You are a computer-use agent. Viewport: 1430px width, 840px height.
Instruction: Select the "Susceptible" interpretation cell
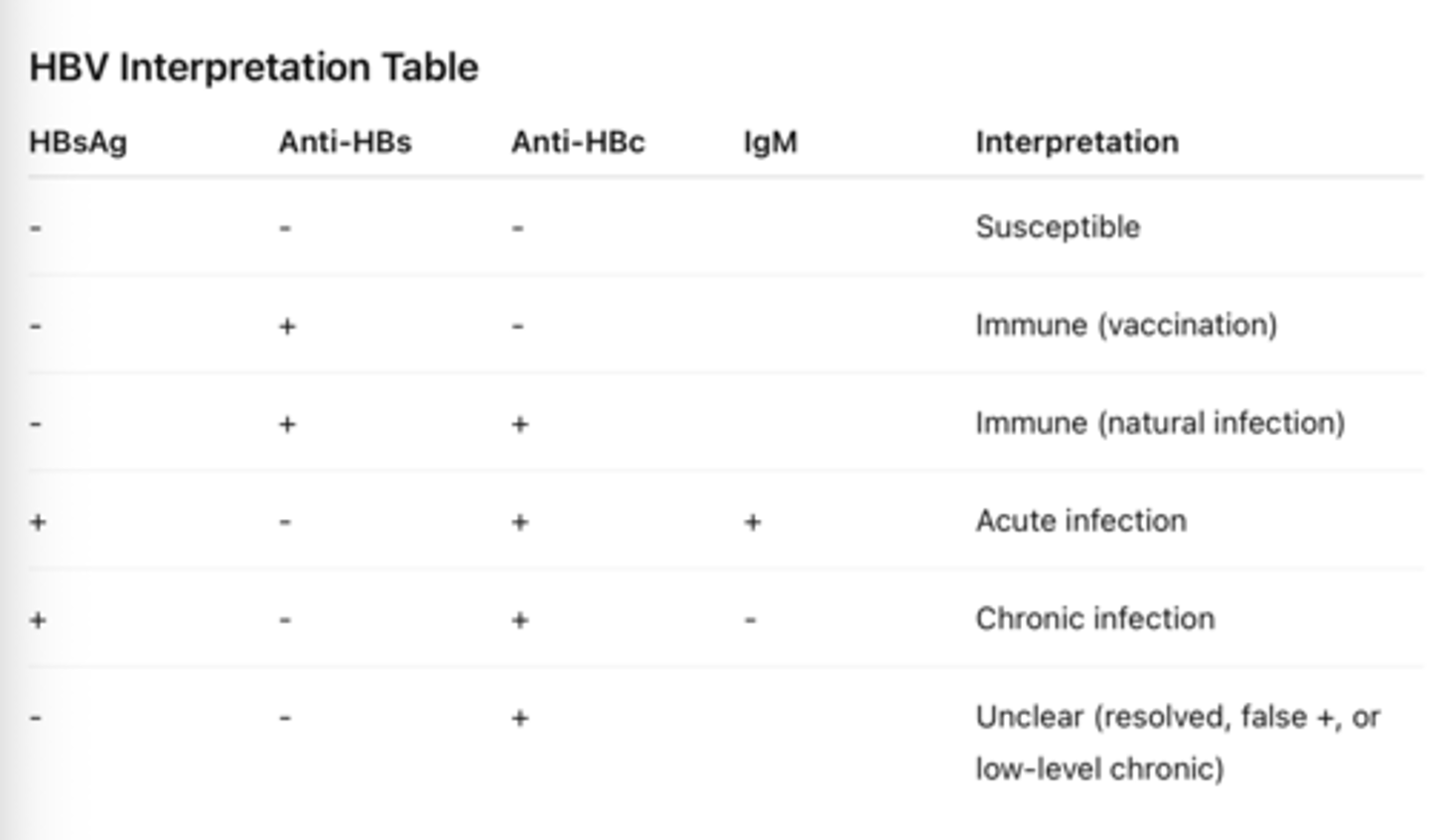[1058, 227]
